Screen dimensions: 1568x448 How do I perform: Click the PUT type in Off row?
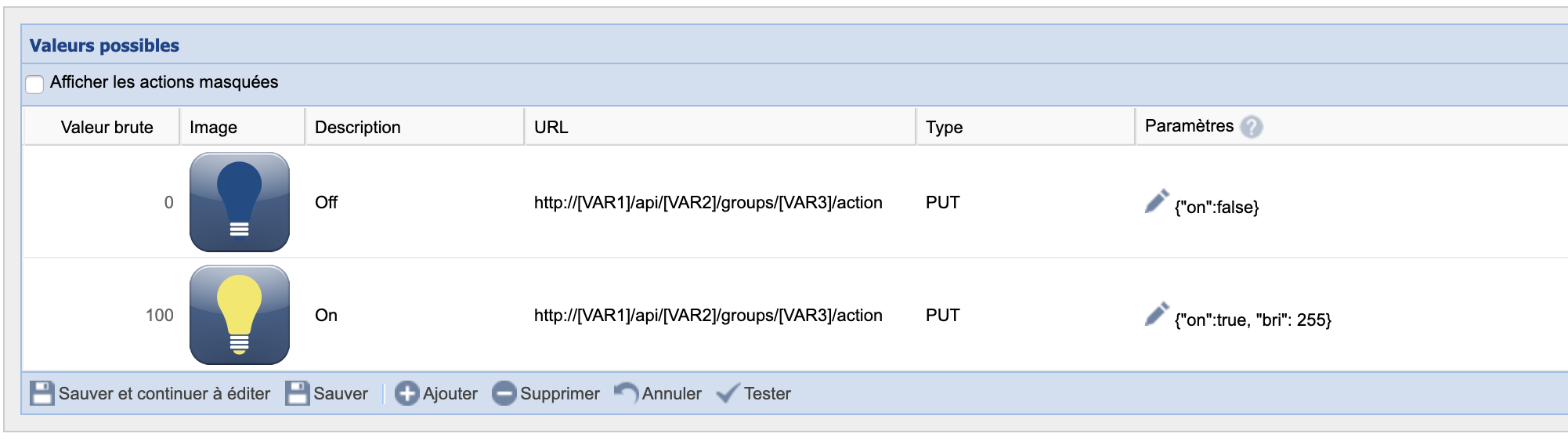tap(942, 203)
